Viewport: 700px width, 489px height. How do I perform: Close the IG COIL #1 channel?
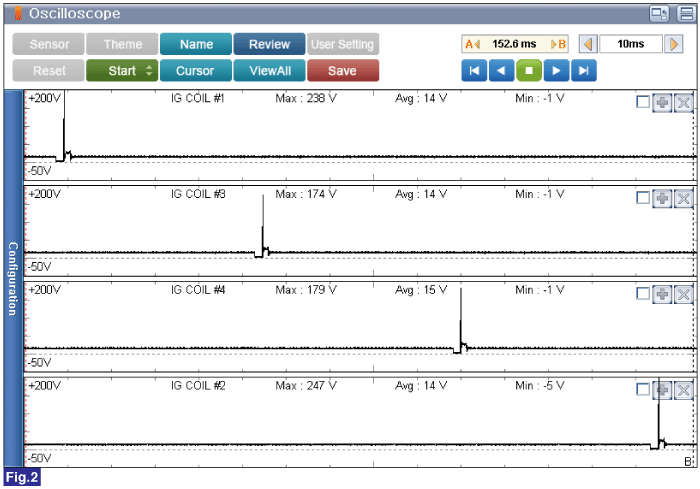coord(683,103)
